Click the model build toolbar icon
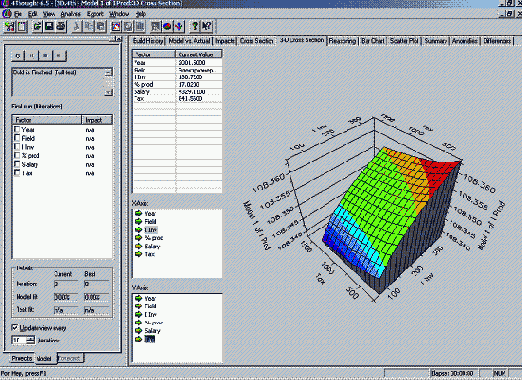 click(155, 27)
